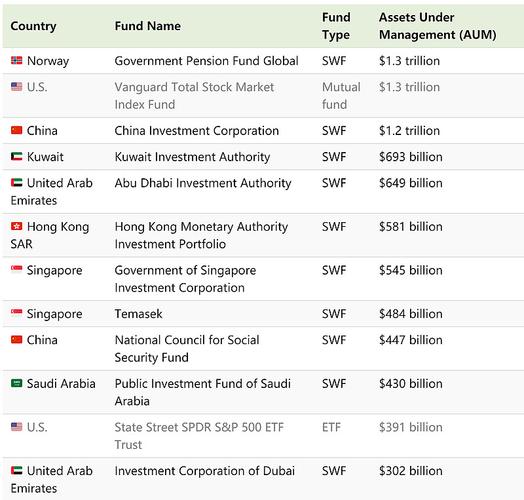This screenshot has width=524, height=500.
Task: Click the ETF fund type cell
Action: (331, 427)
